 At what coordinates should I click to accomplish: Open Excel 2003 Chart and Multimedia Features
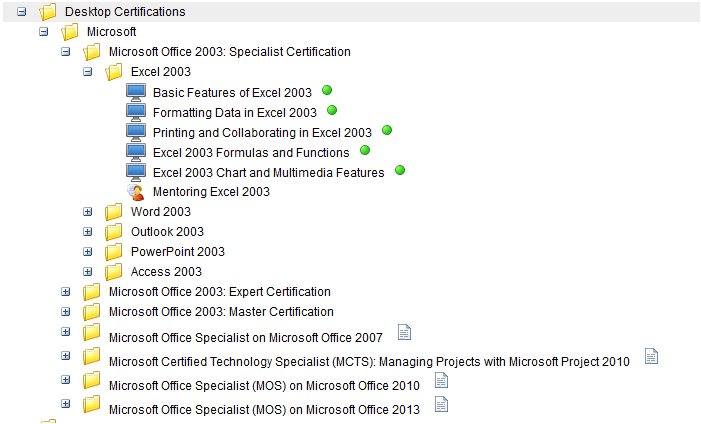(x=269, y=173)
